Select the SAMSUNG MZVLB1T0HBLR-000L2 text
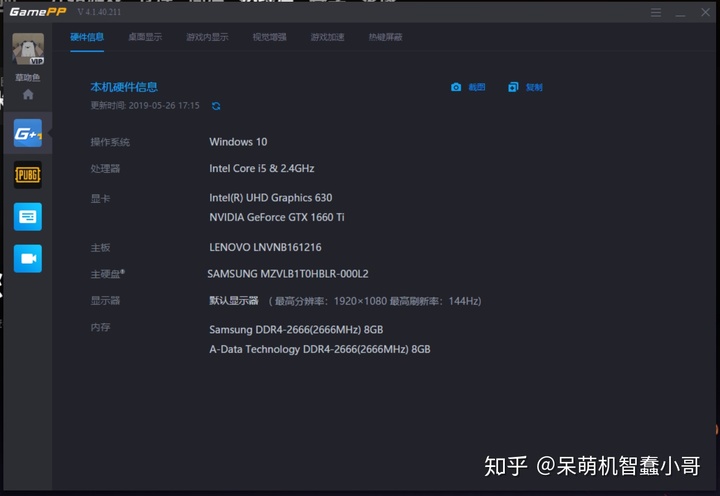The width and height of the screenshot is (720, 496). pyautogui.click(x=287, y=274)
